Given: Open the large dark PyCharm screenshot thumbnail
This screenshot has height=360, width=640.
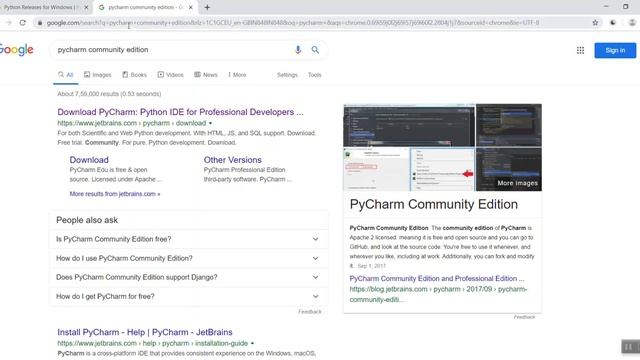Looking at the screenshot, I should click(x=409, y=125).
